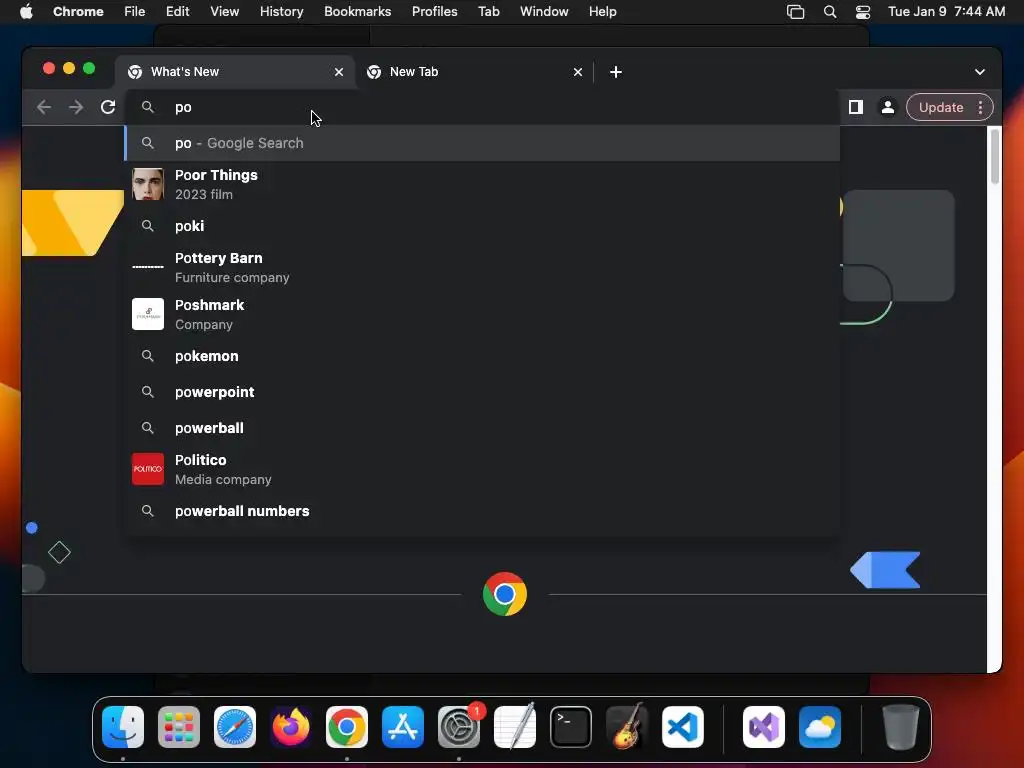Select the powerpoint suggestion

click(482, 392)
